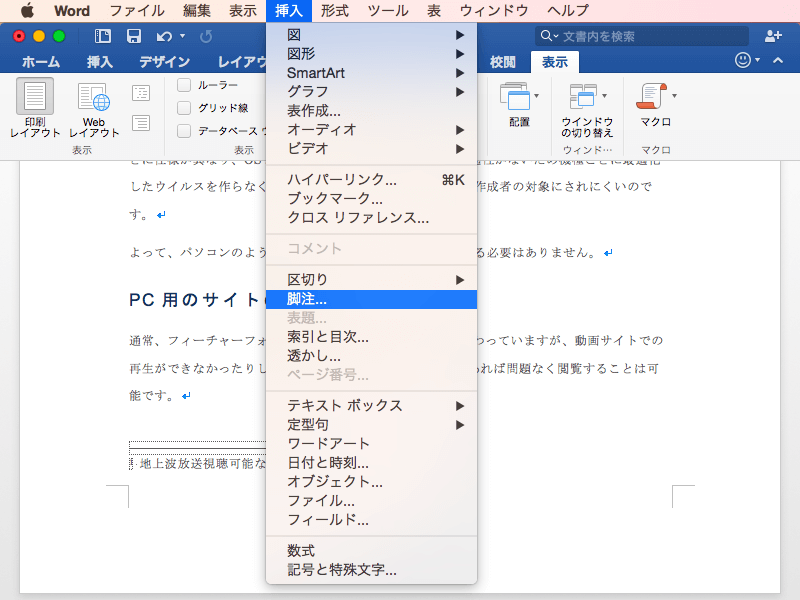
Task: Open the 形式 menu
Action: coord(335,10)
